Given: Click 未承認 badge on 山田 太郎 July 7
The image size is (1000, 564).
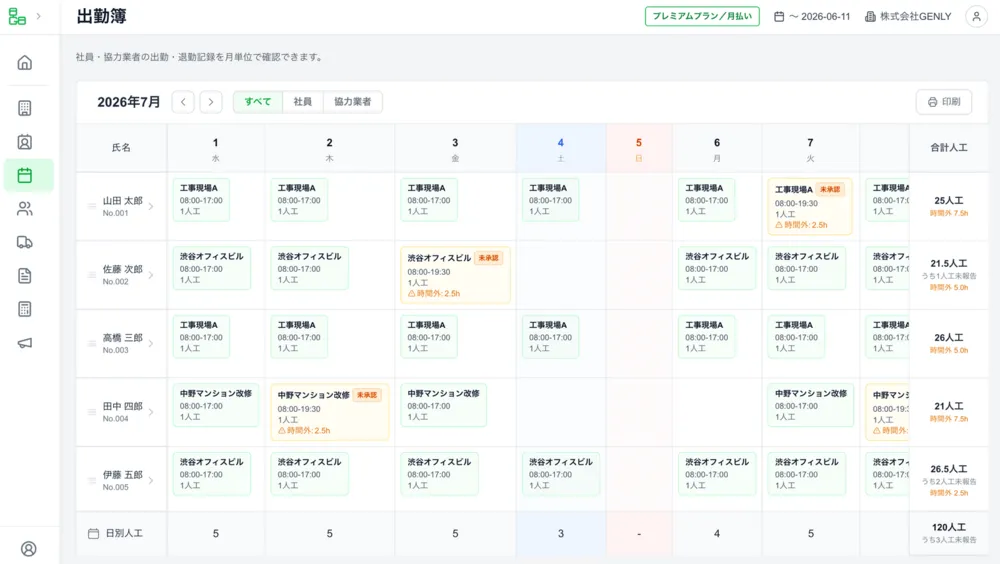Looking at the screenshot, I should pyautogui.click(x=830, y=189).
